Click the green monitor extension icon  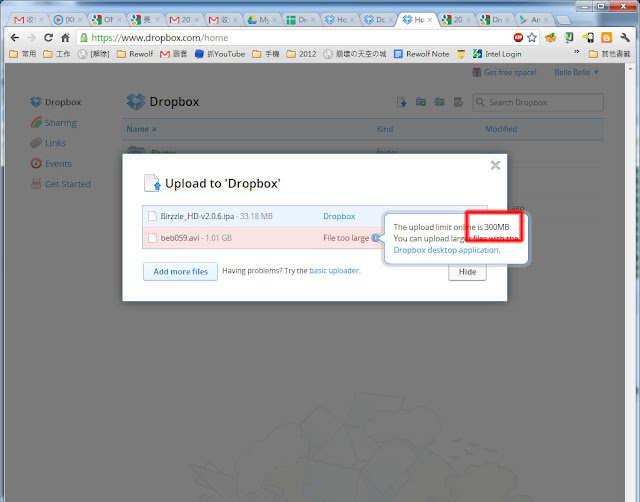pyautogui.click(x=569, y=38)
